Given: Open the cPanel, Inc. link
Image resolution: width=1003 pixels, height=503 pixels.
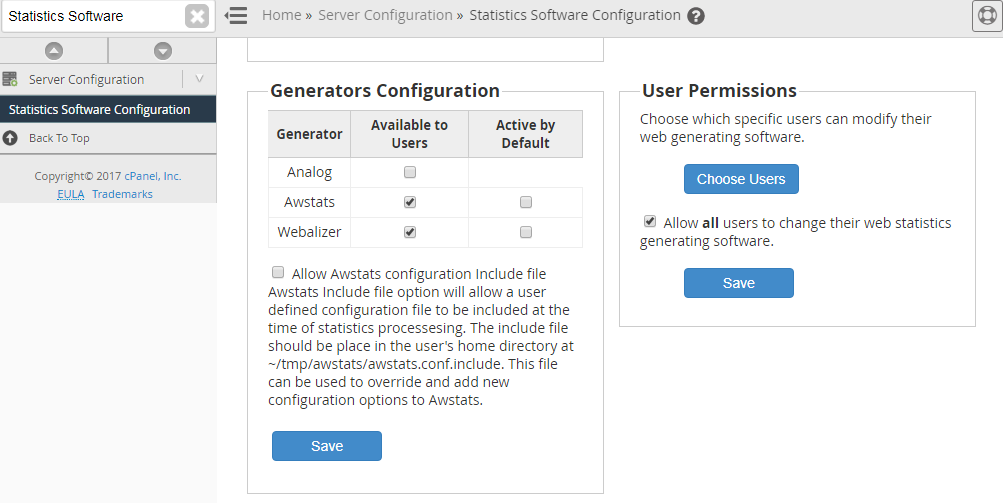Looking at the screenshot, I should coord(153,176).
